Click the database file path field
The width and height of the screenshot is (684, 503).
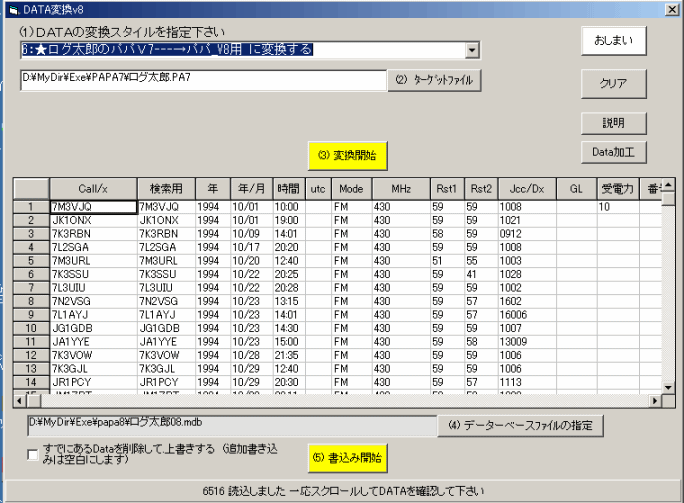point(232,426)
